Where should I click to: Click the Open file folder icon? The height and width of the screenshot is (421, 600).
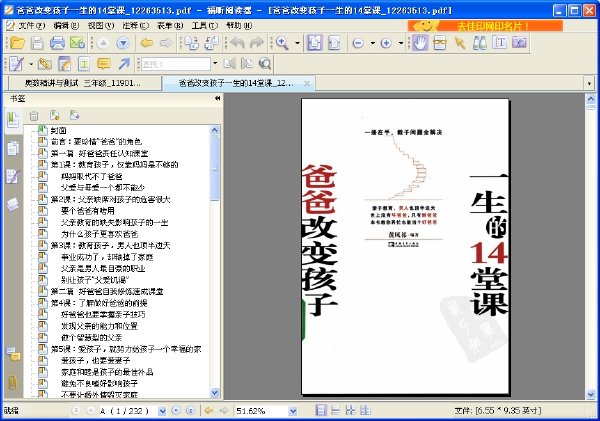pyautogui.click(x=17, y=43)
